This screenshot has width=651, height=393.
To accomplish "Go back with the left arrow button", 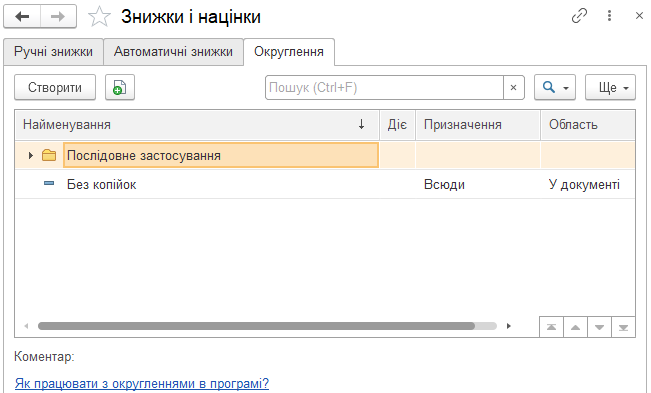I will coord(22,17).
